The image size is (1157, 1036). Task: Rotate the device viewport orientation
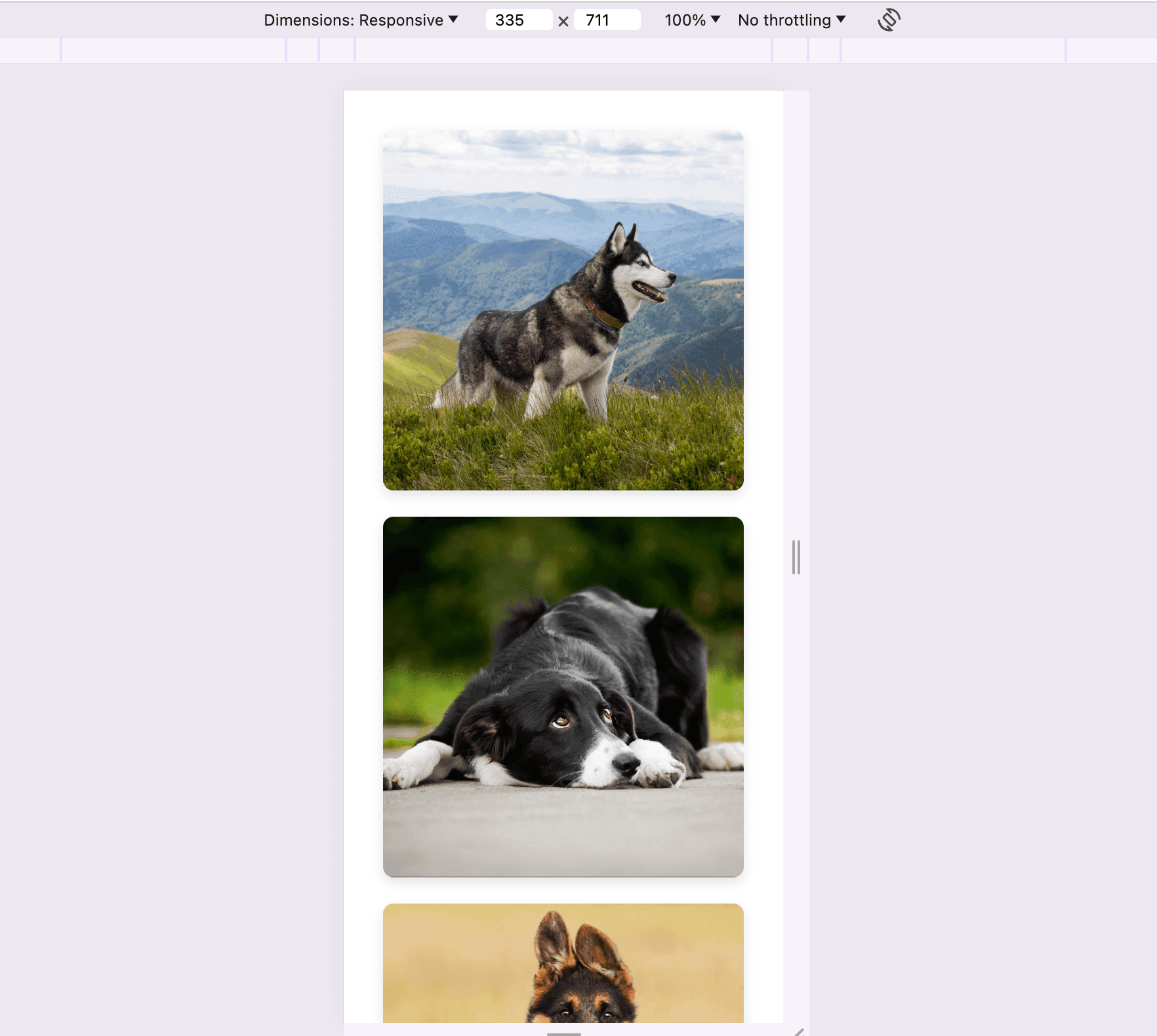coord(889,20)
